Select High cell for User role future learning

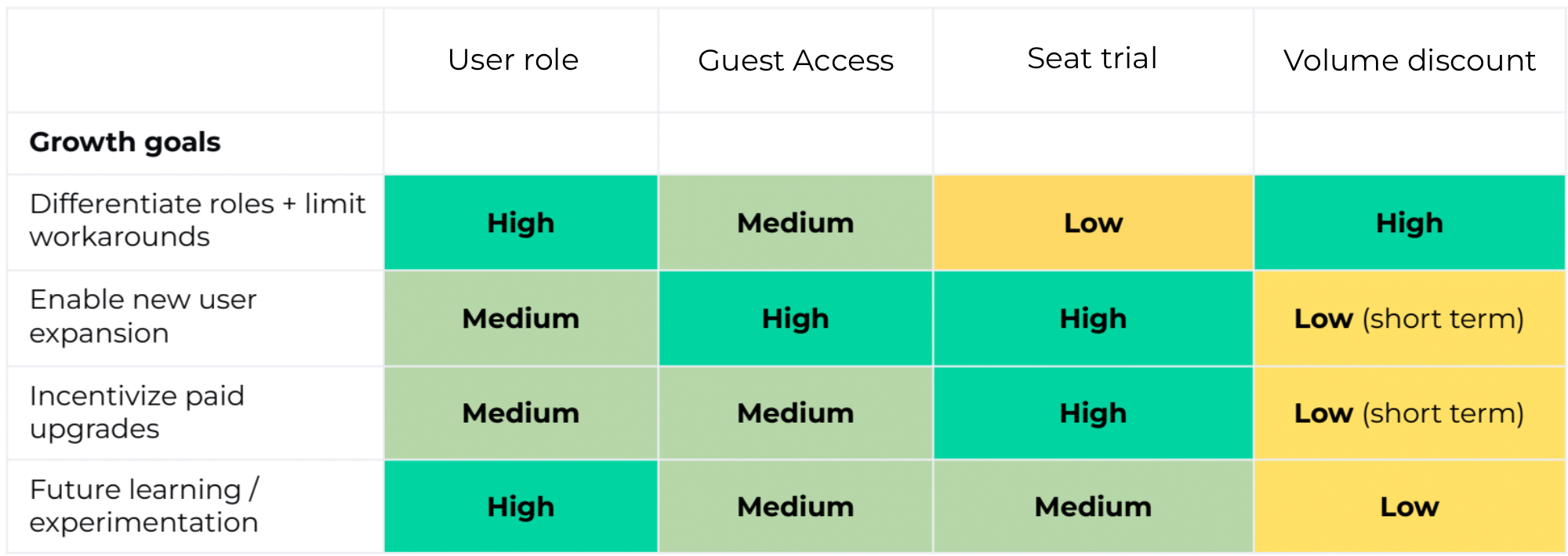tap(521, 507)
